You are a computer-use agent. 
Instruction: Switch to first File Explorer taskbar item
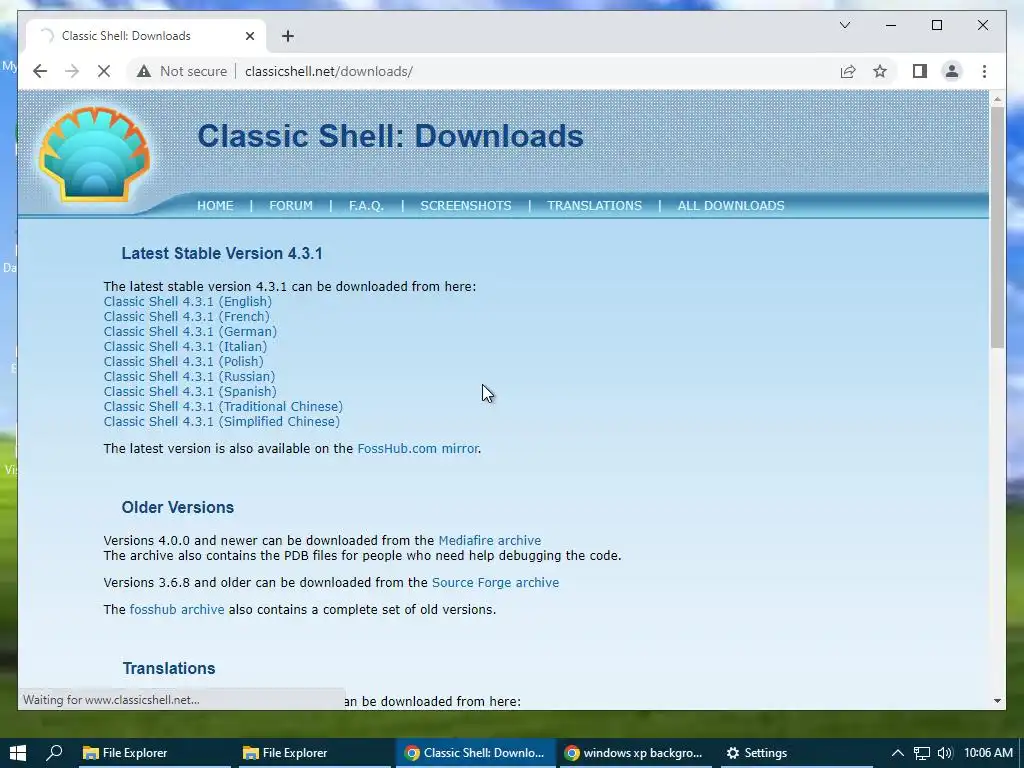click(154, 753)
